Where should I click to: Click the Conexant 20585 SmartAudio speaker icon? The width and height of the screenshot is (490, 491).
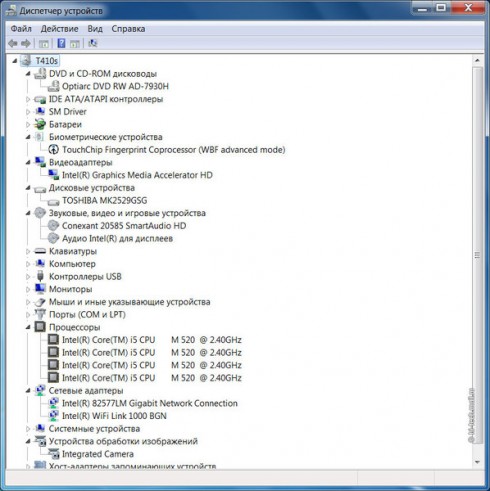click(x=53, y=226)
